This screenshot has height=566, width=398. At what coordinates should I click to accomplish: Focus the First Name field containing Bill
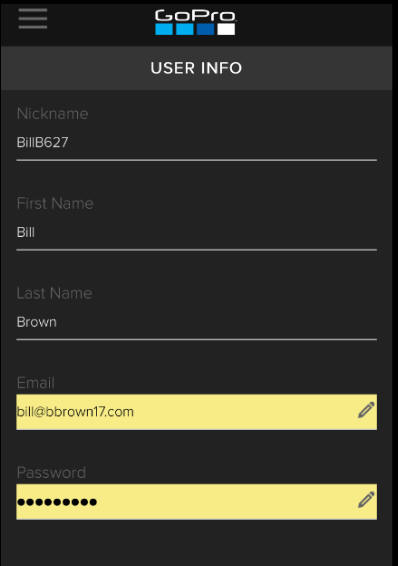[x=197, y=232]
